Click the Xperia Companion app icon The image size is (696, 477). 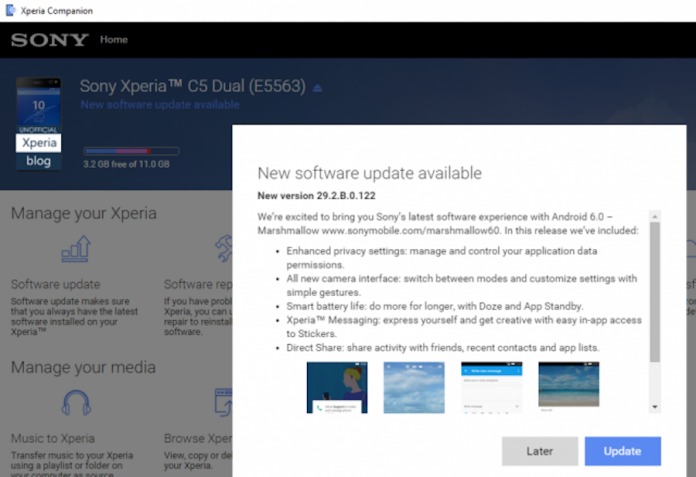click(10, 10)
